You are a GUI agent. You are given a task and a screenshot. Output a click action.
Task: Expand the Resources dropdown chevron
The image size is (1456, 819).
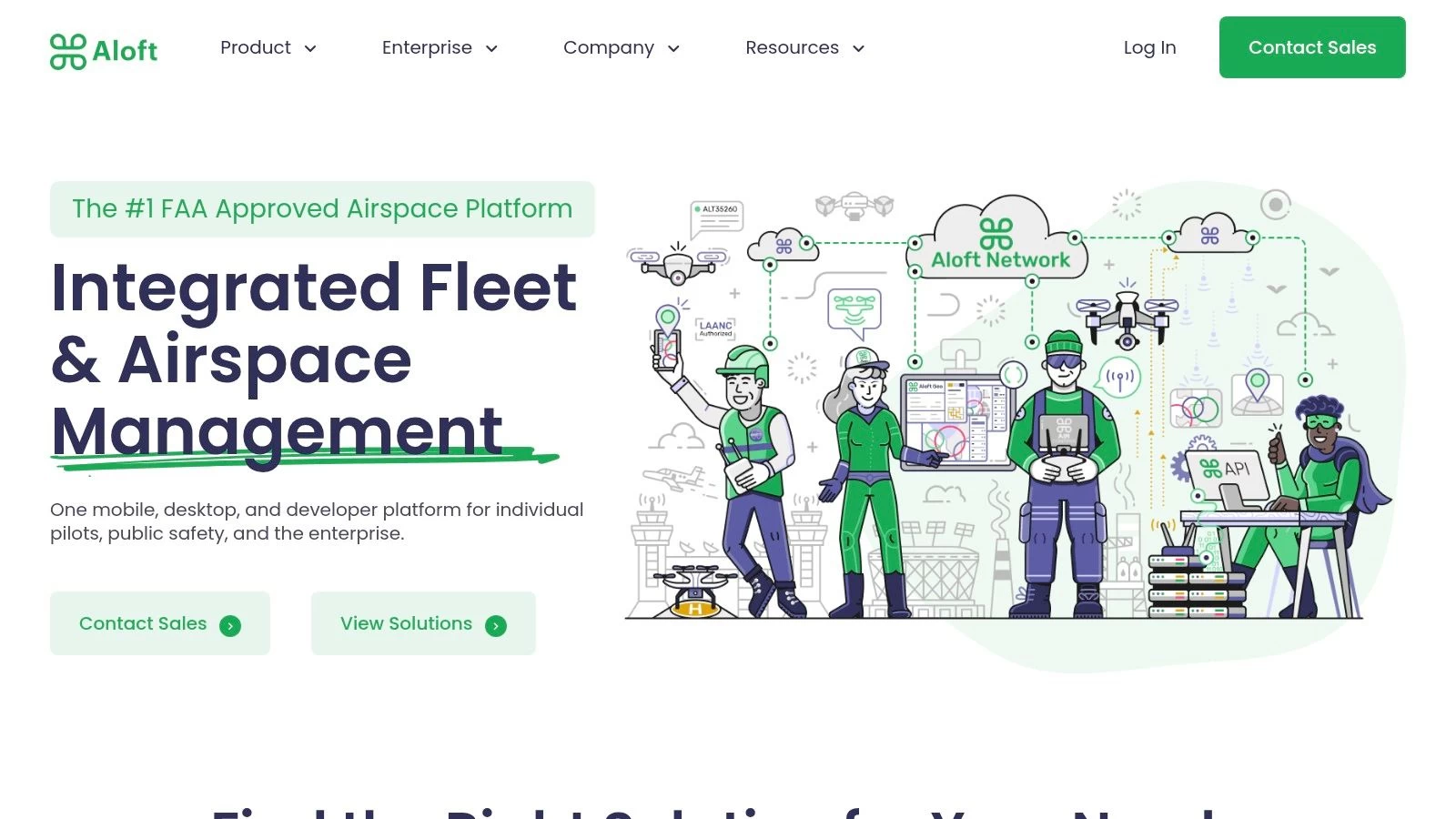click(858, 48)
